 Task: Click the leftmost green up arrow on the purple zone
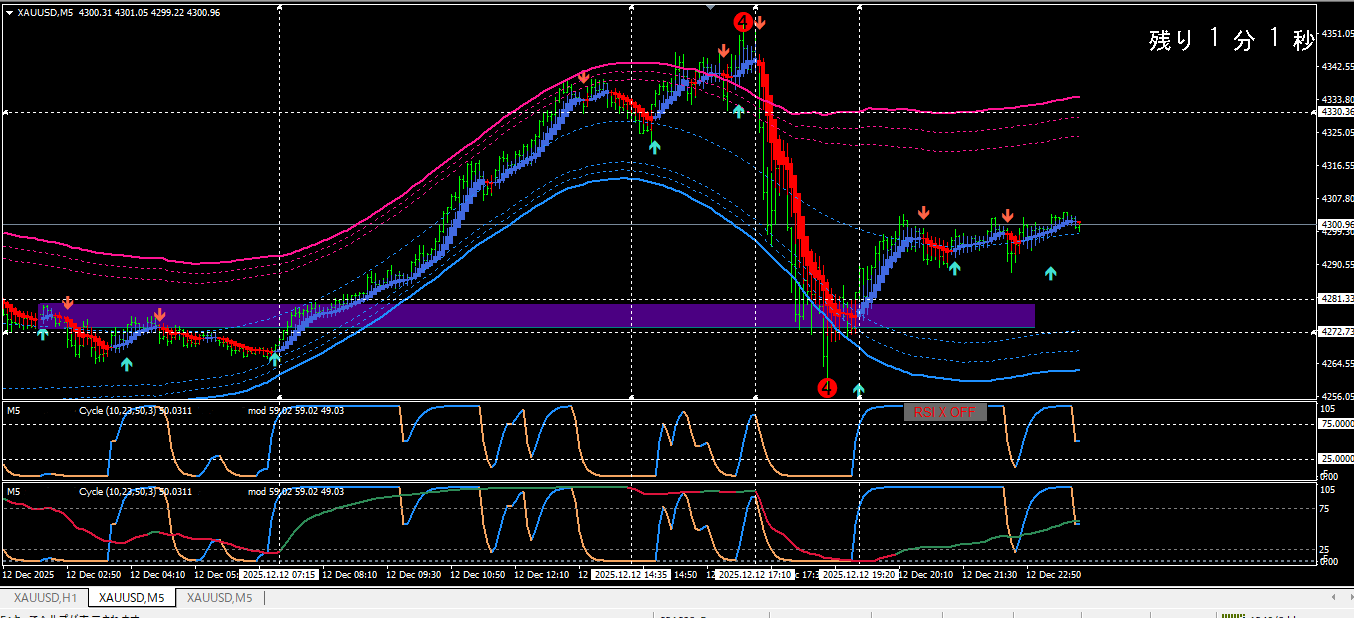(x=42, y=333)
